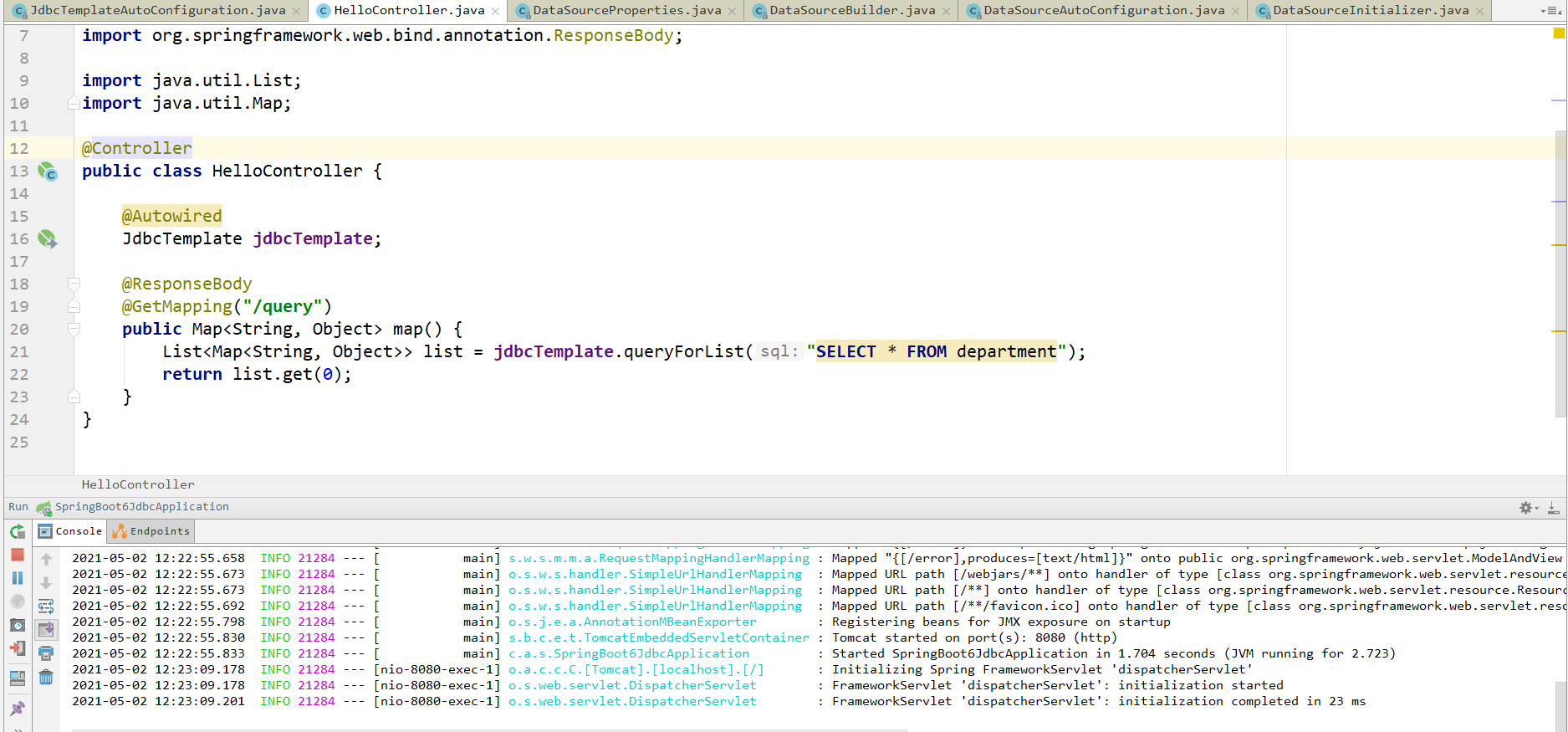1568x732 pixels.
Task: Click the Spring Boot run configuration icon
Action: click(x=44, y=508)
